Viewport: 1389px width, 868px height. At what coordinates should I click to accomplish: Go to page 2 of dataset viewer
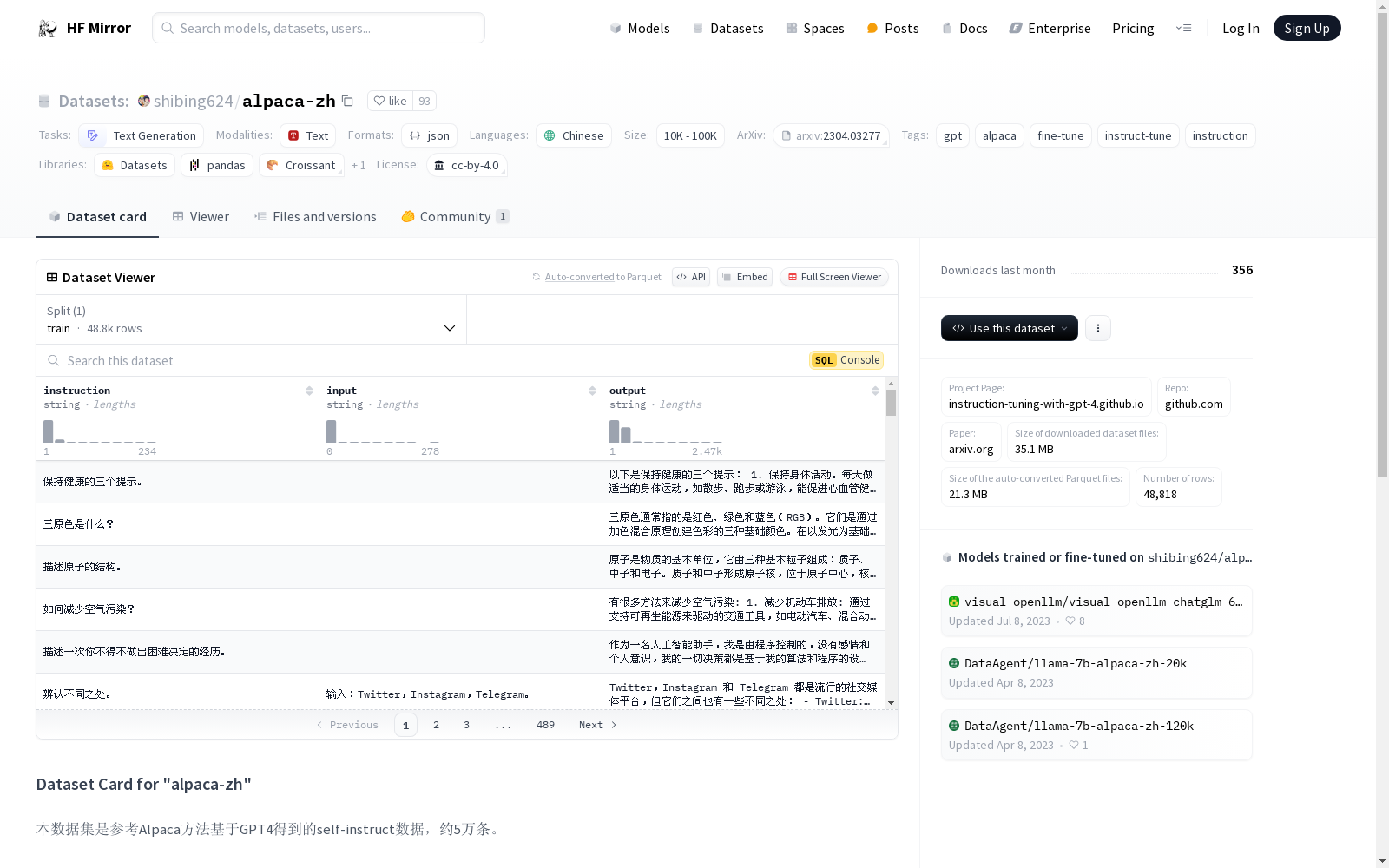coord(436,725)
